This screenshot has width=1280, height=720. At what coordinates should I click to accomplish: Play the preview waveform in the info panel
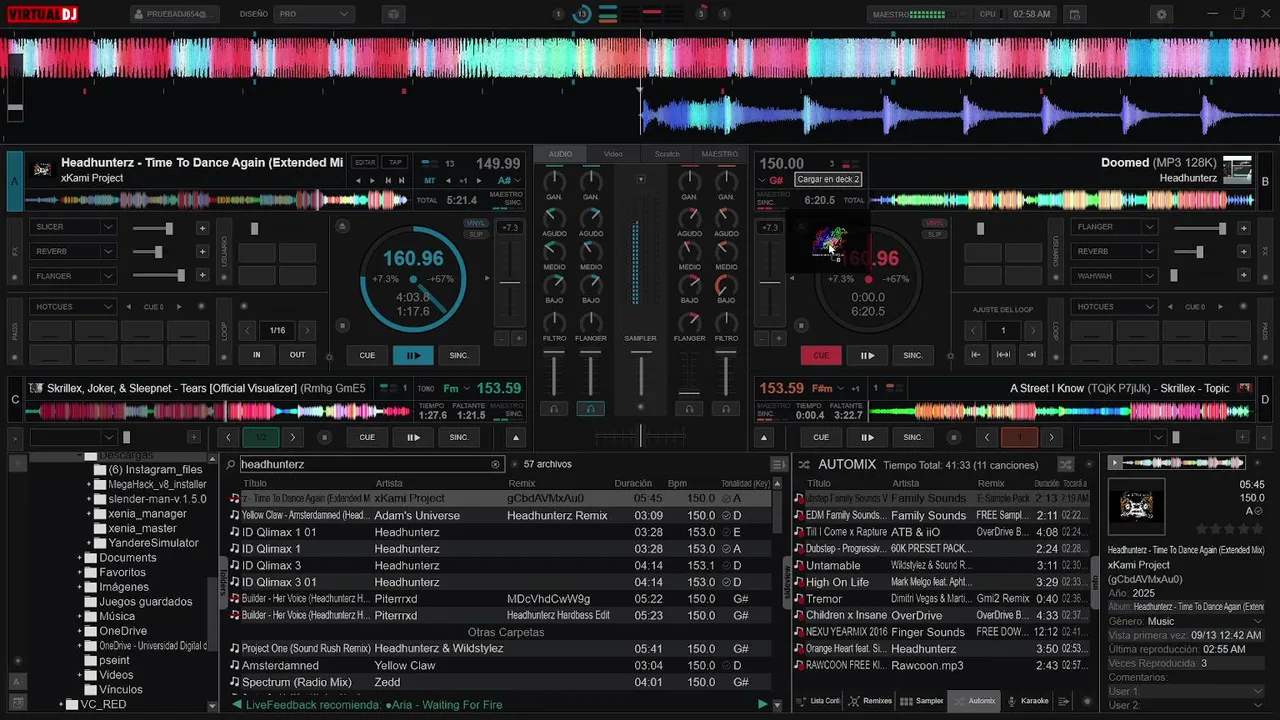pos(1115,463)
